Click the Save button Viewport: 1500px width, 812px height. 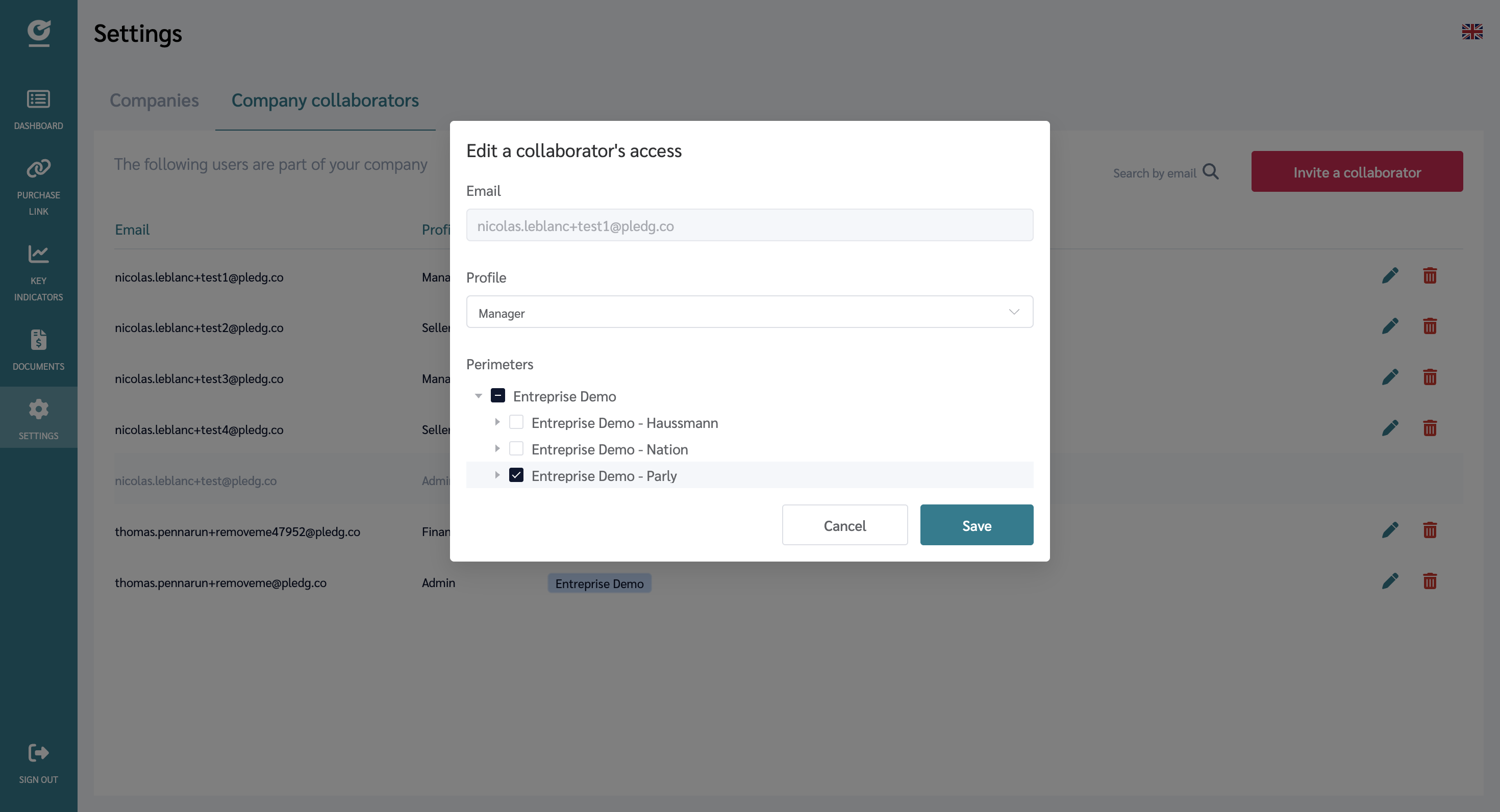(x=977, y=525)
